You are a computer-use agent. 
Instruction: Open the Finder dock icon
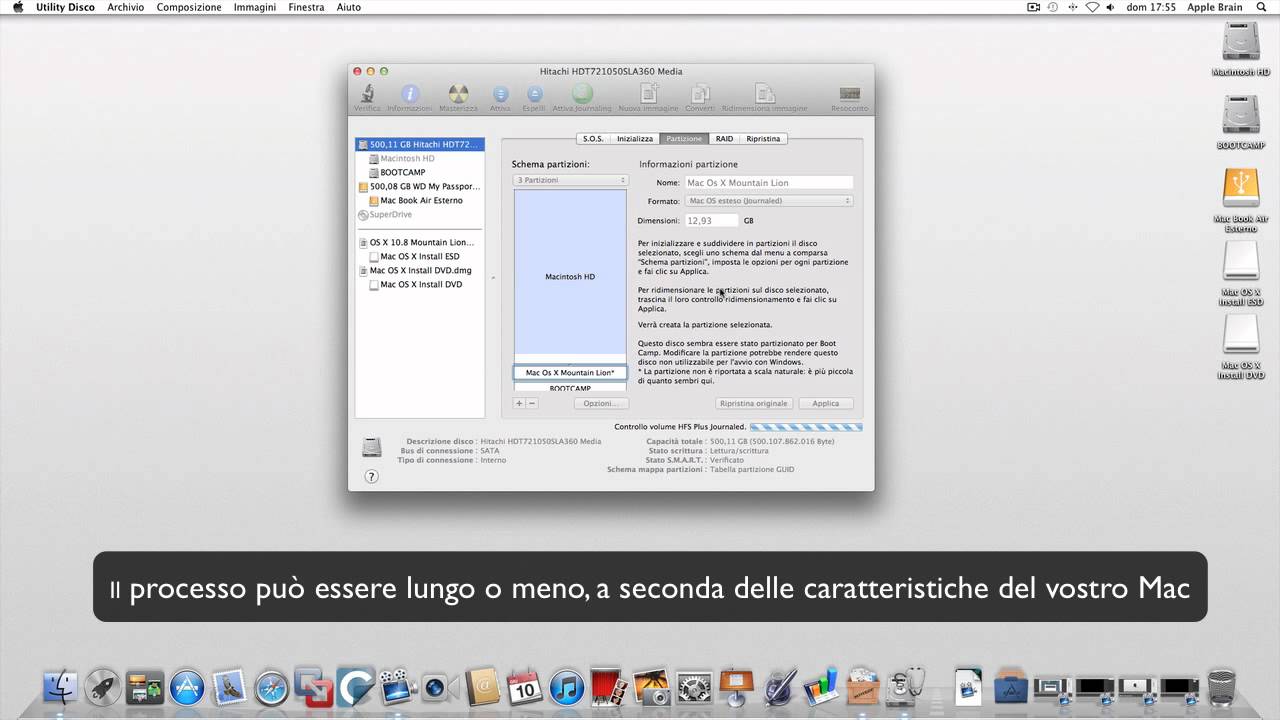coord(61,687)
